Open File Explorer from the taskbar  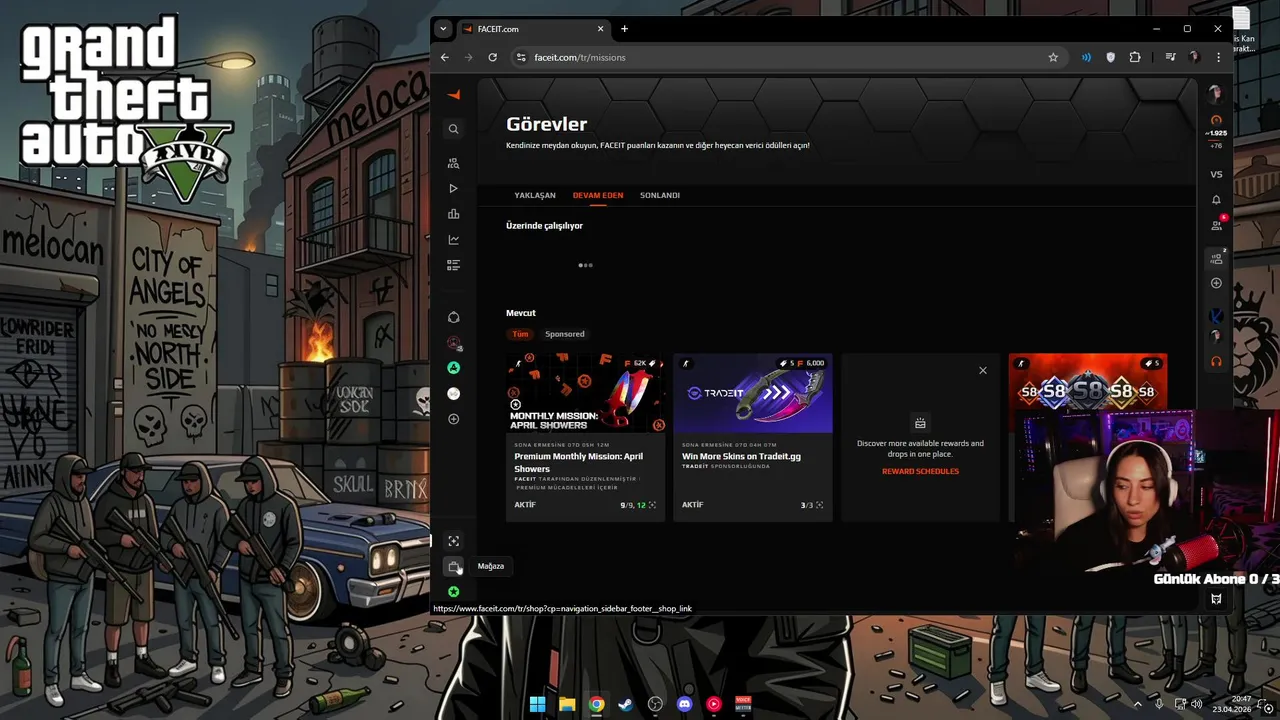click(x=567, y=704)
